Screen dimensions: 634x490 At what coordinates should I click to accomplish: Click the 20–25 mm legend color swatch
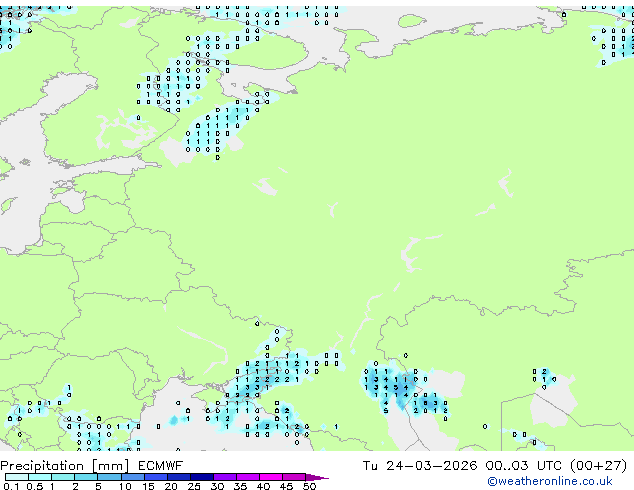178,477
